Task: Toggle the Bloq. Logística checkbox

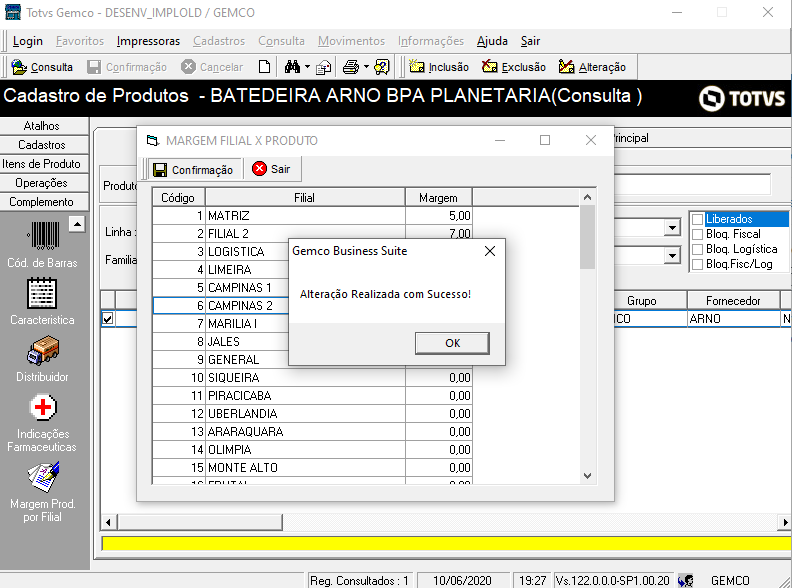Action: click(698, 250)
